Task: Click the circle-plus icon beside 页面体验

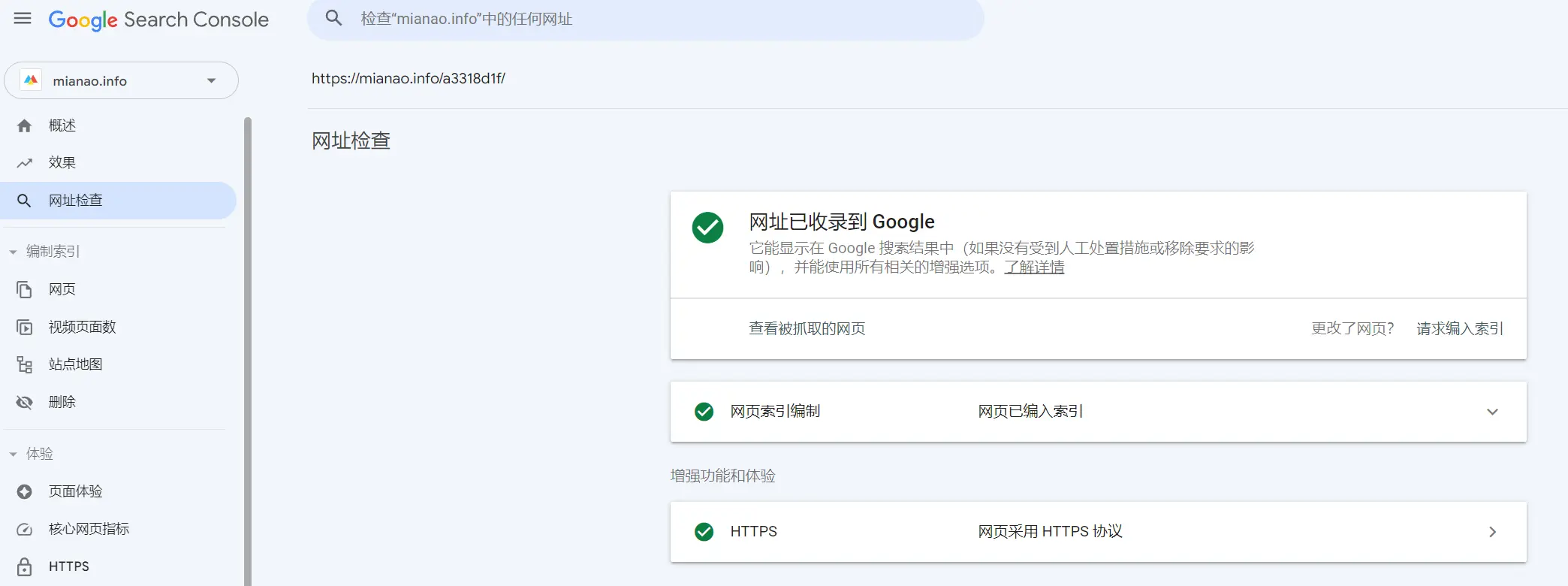Action: click(x=24, y=491)
